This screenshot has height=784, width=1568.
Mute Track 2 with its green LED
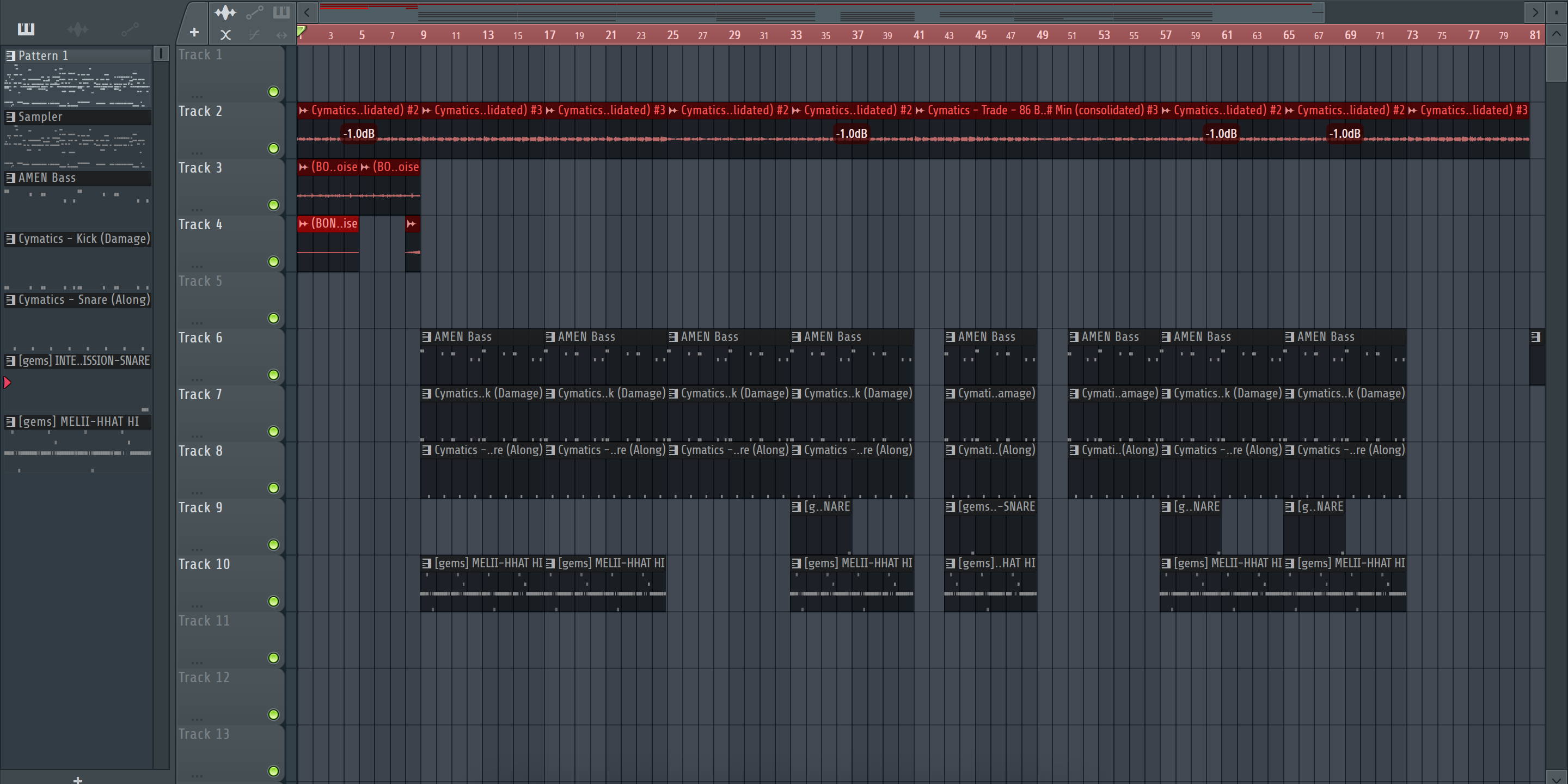point(274,149)
